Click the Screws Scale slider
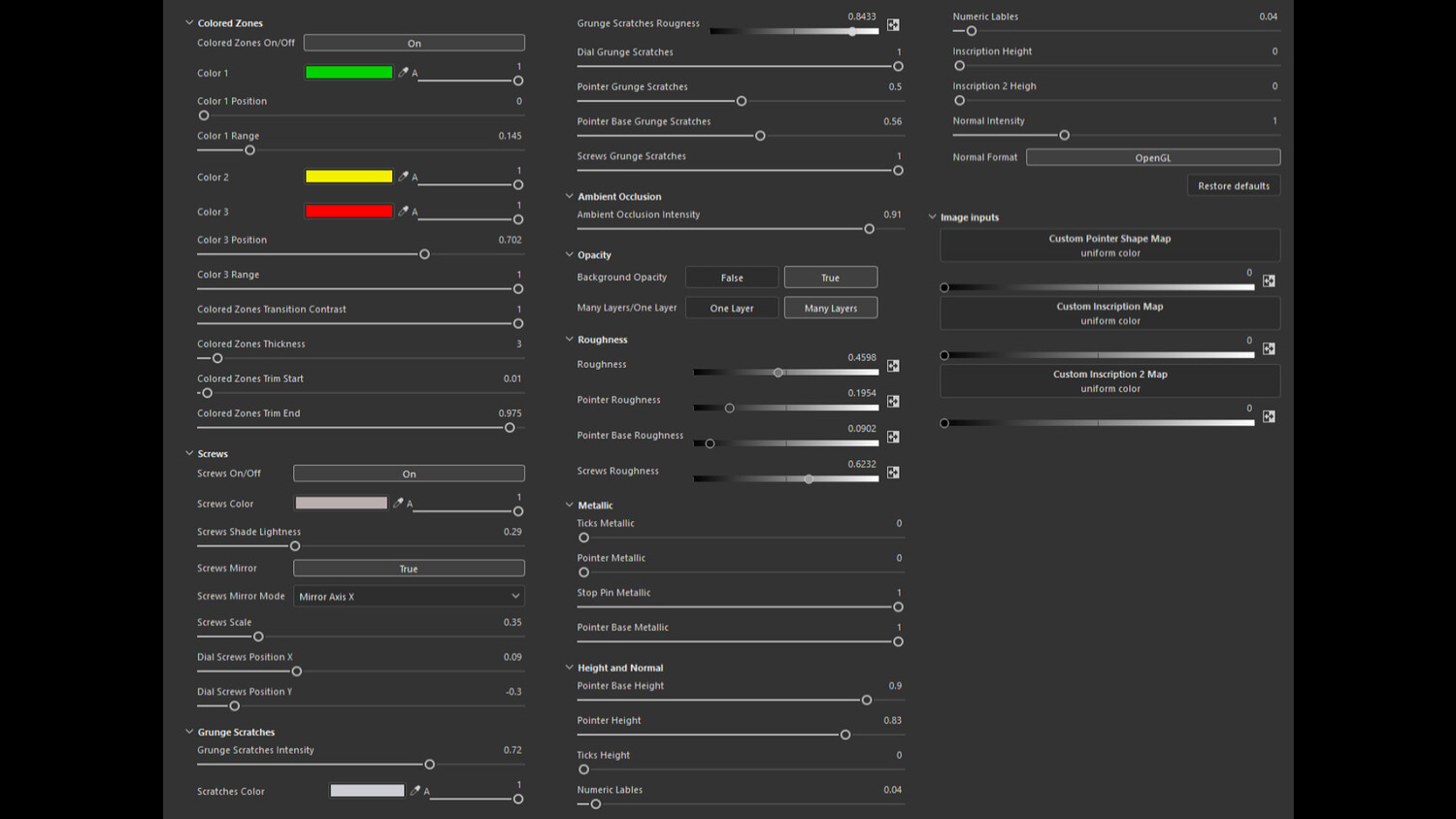 361,637
